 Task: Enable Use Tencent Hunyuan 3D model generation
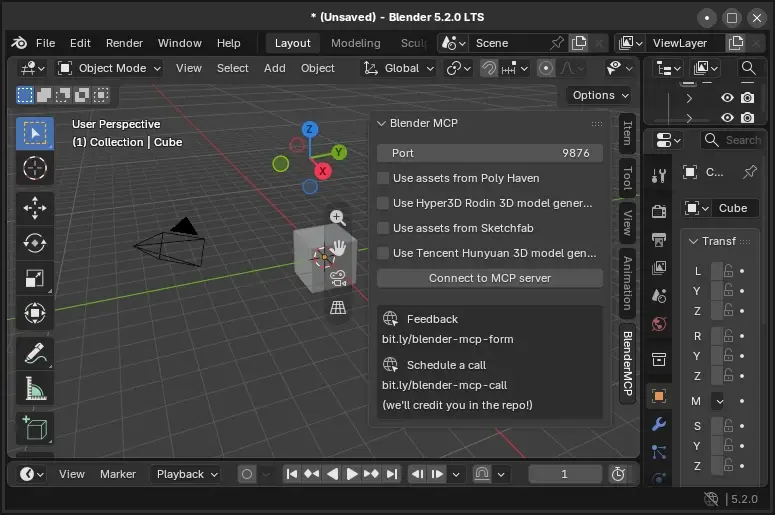tap(383, 253)
